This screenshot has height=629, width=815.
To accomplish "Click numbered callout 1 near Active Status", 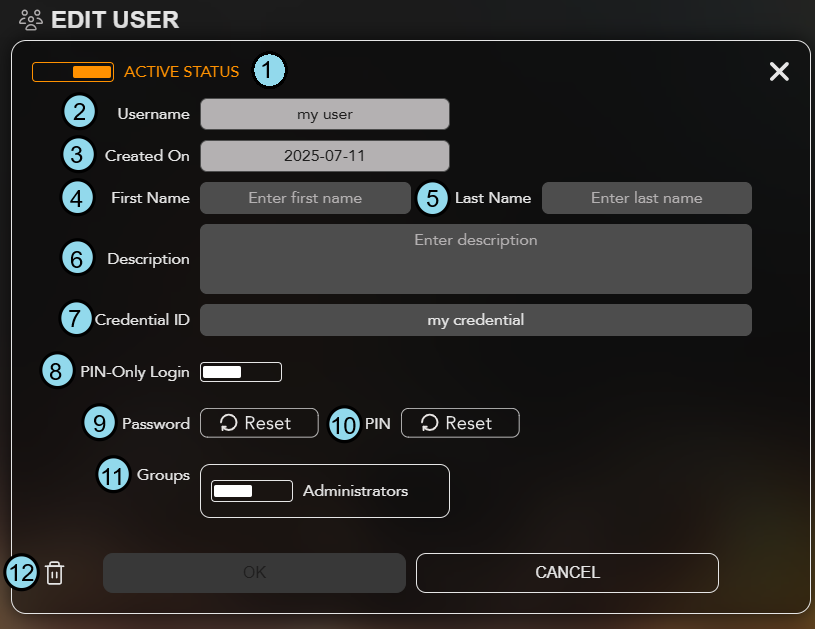I will (x=269, y=71).
